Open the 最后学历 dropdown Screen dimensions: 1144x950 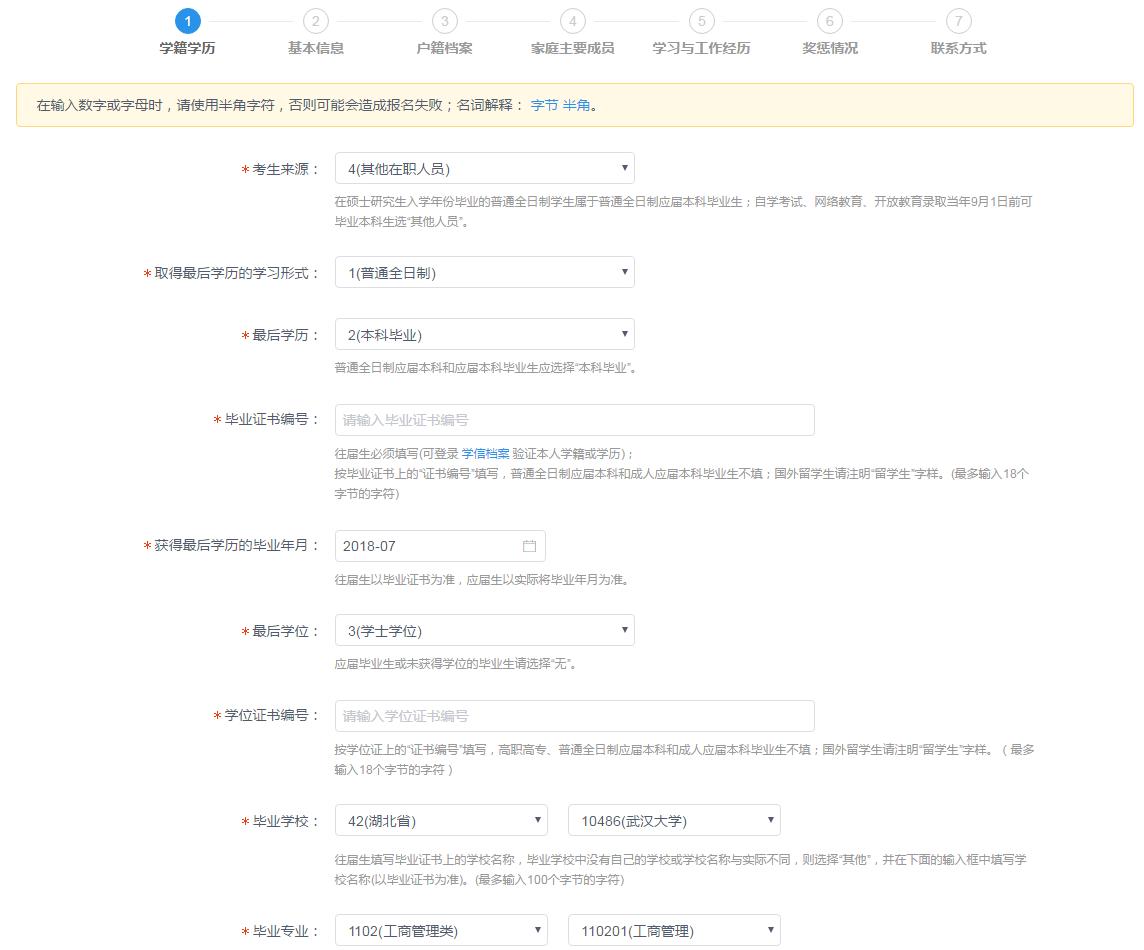[x=484, y=335]
